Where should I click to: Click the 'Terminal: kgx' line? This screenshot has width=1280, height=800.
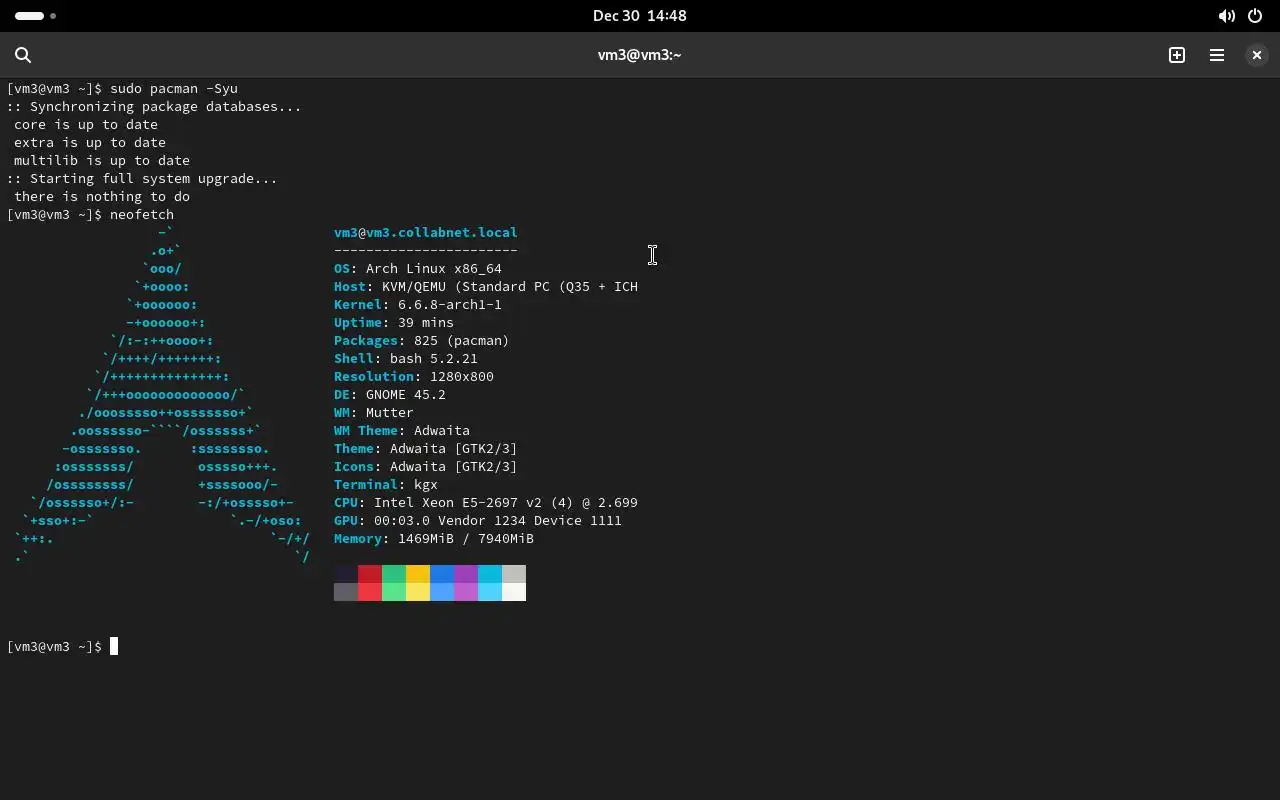tap(386, 484)
